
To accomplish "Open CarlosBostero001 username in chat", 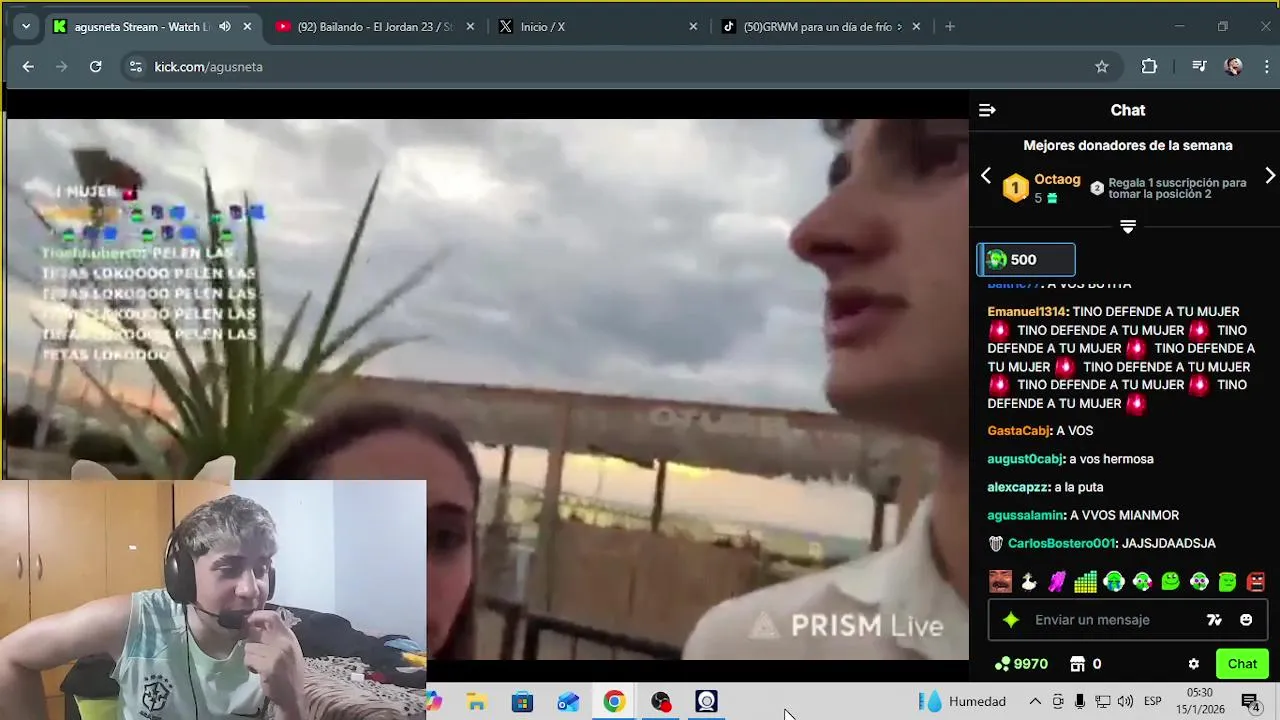I will coord(1061,543).
